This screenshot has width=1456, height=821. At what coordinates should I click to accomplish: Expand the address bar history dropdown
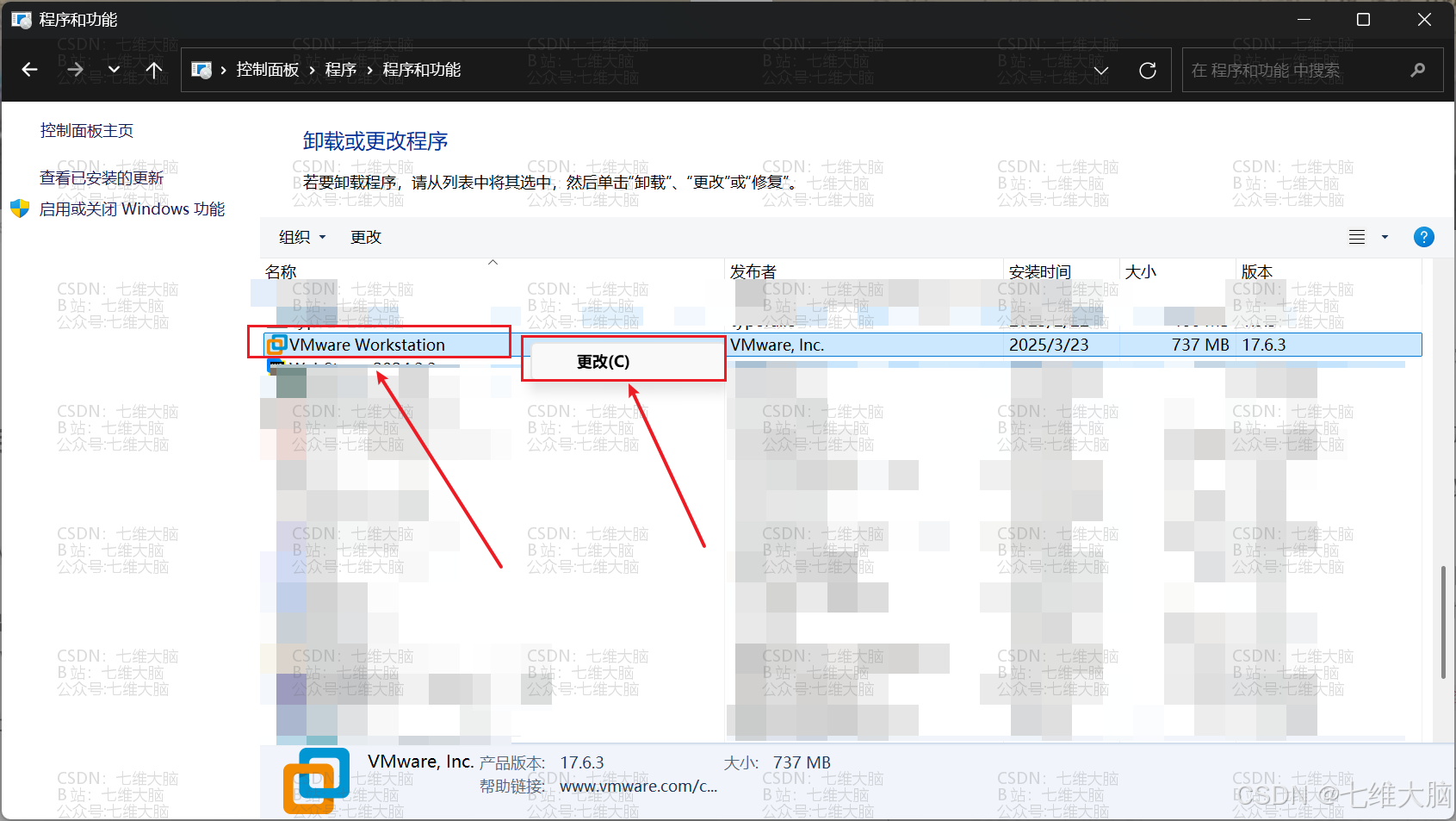pyautogui.click(x=1101, y=71)
